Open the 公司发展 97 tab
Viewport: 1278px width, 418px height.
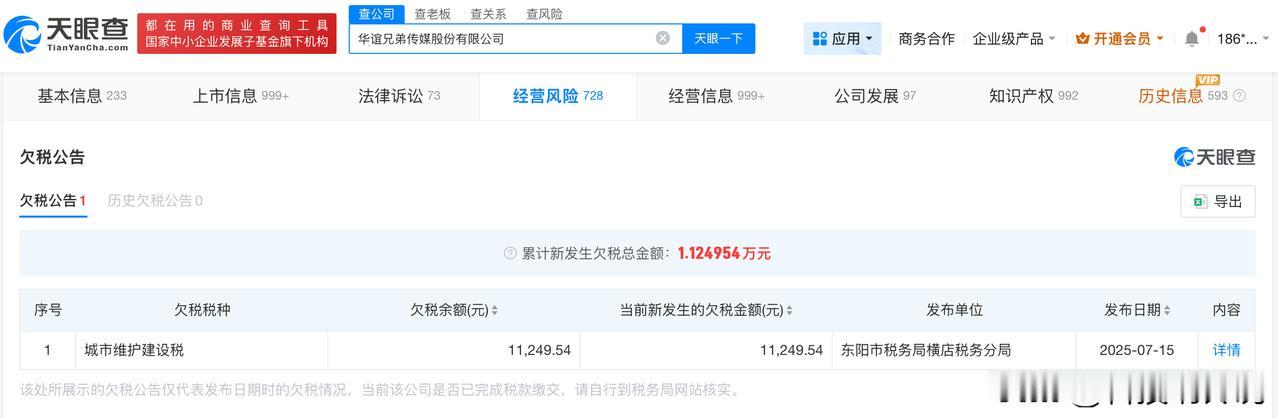pos(875,96)
